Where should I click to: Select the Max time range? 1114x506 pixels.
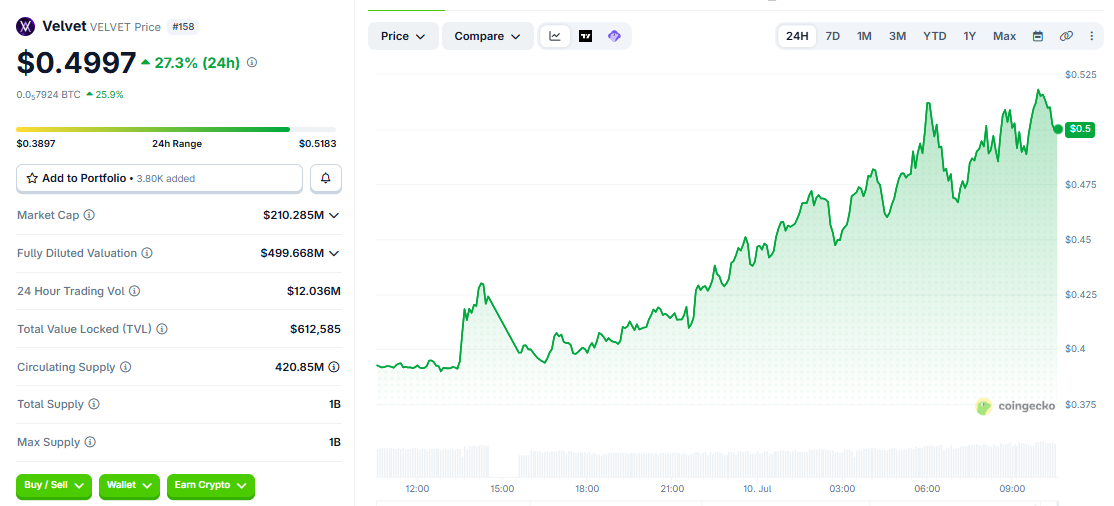coord(1005,36)
